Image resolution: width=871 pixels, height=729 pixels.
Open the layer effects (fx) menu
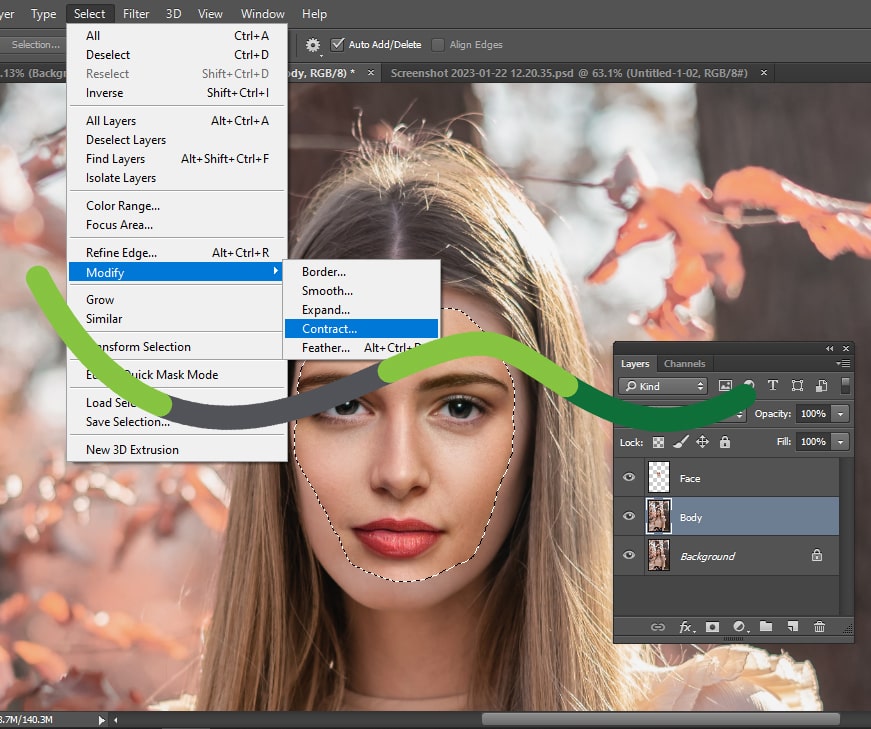point(686,627)
